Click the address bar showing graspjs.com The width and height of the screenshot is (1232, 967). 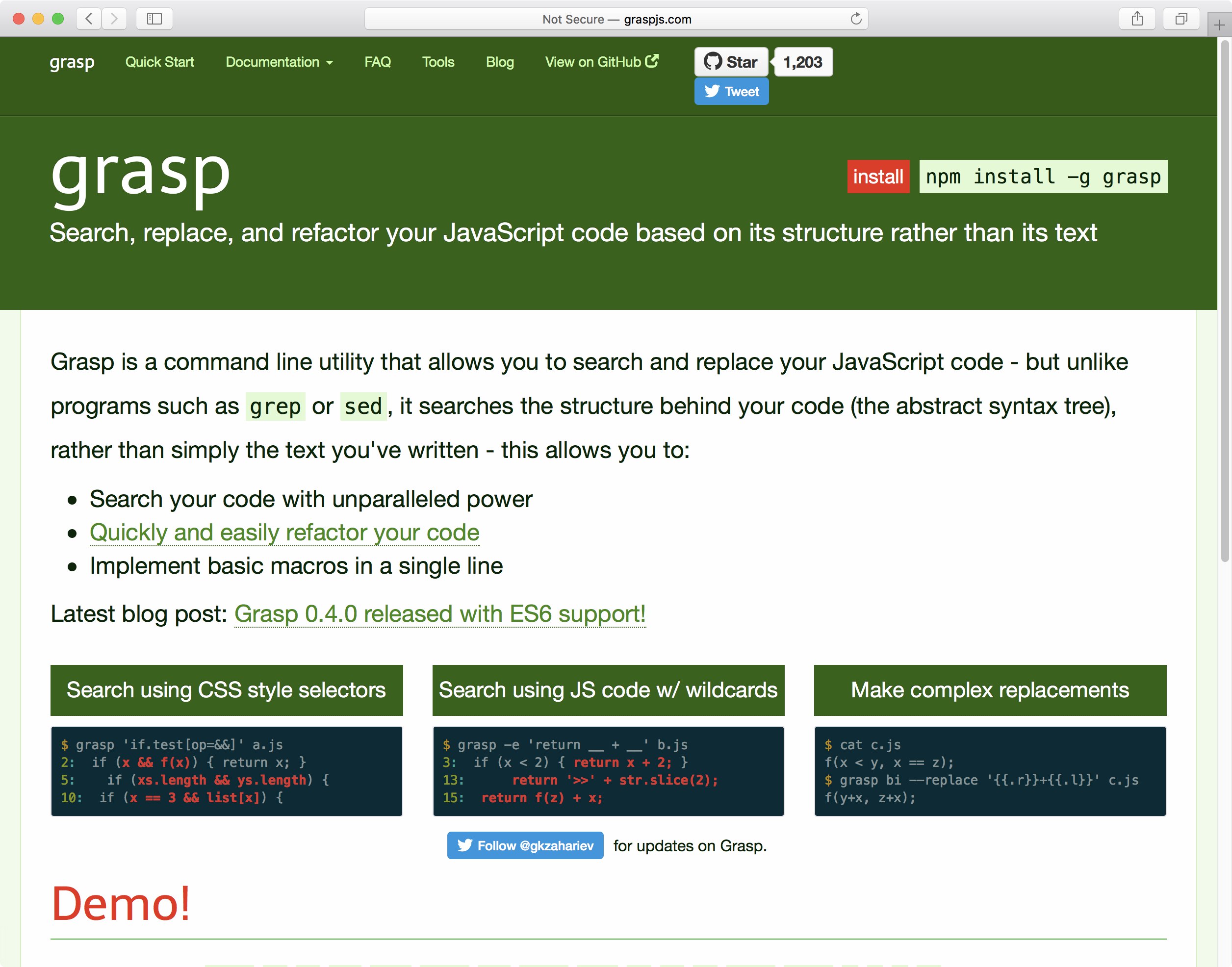tap(616, 19)
